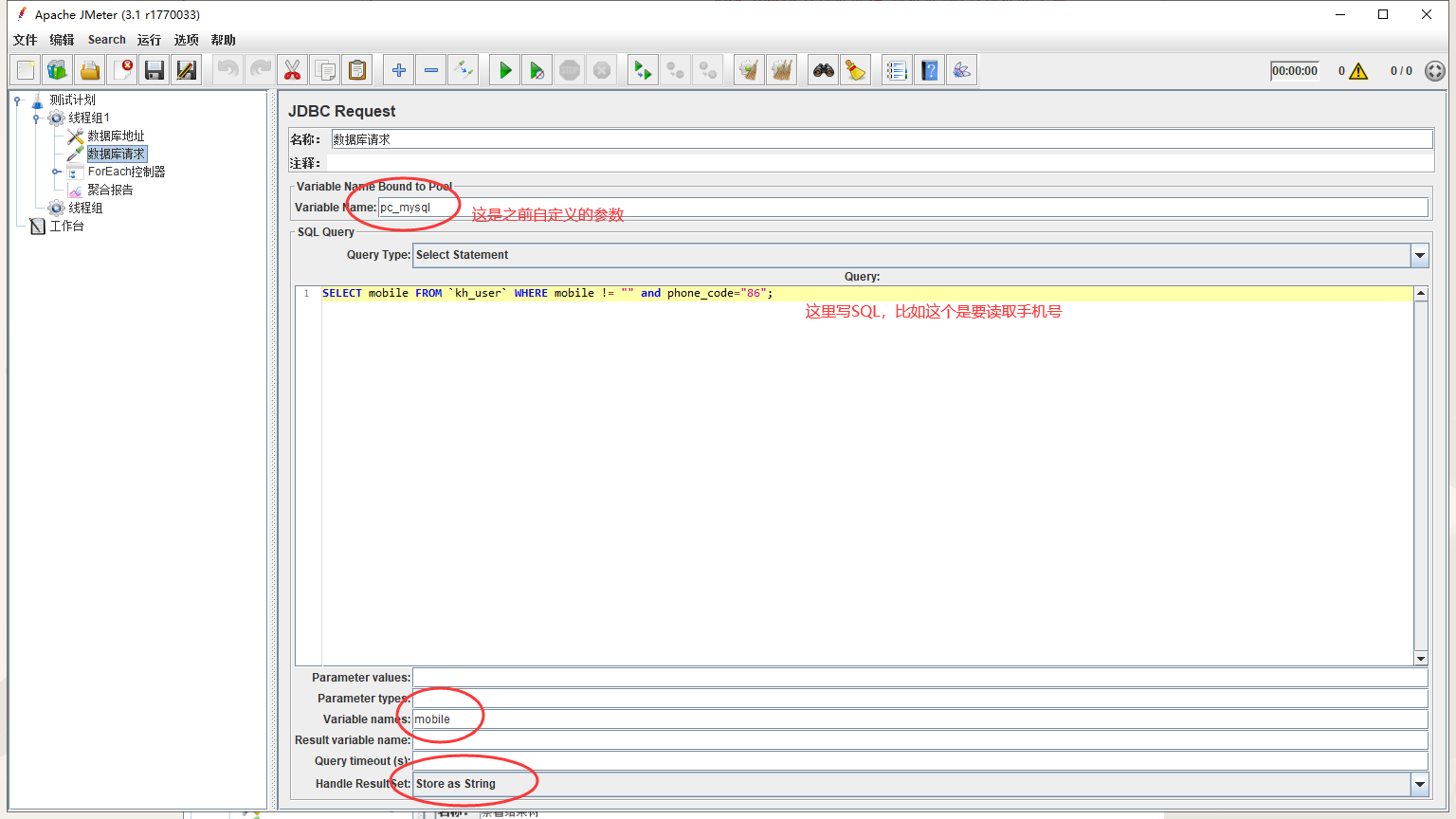1456x819 pixels.
Task: Click the SQL query editor scrollbar down arrow
Action: click(x=1421, y=657)
